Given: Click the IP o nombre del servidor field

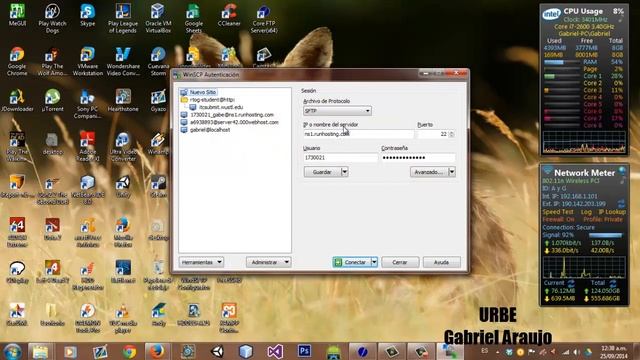Looking at the screenshot, I should point(358,134).
